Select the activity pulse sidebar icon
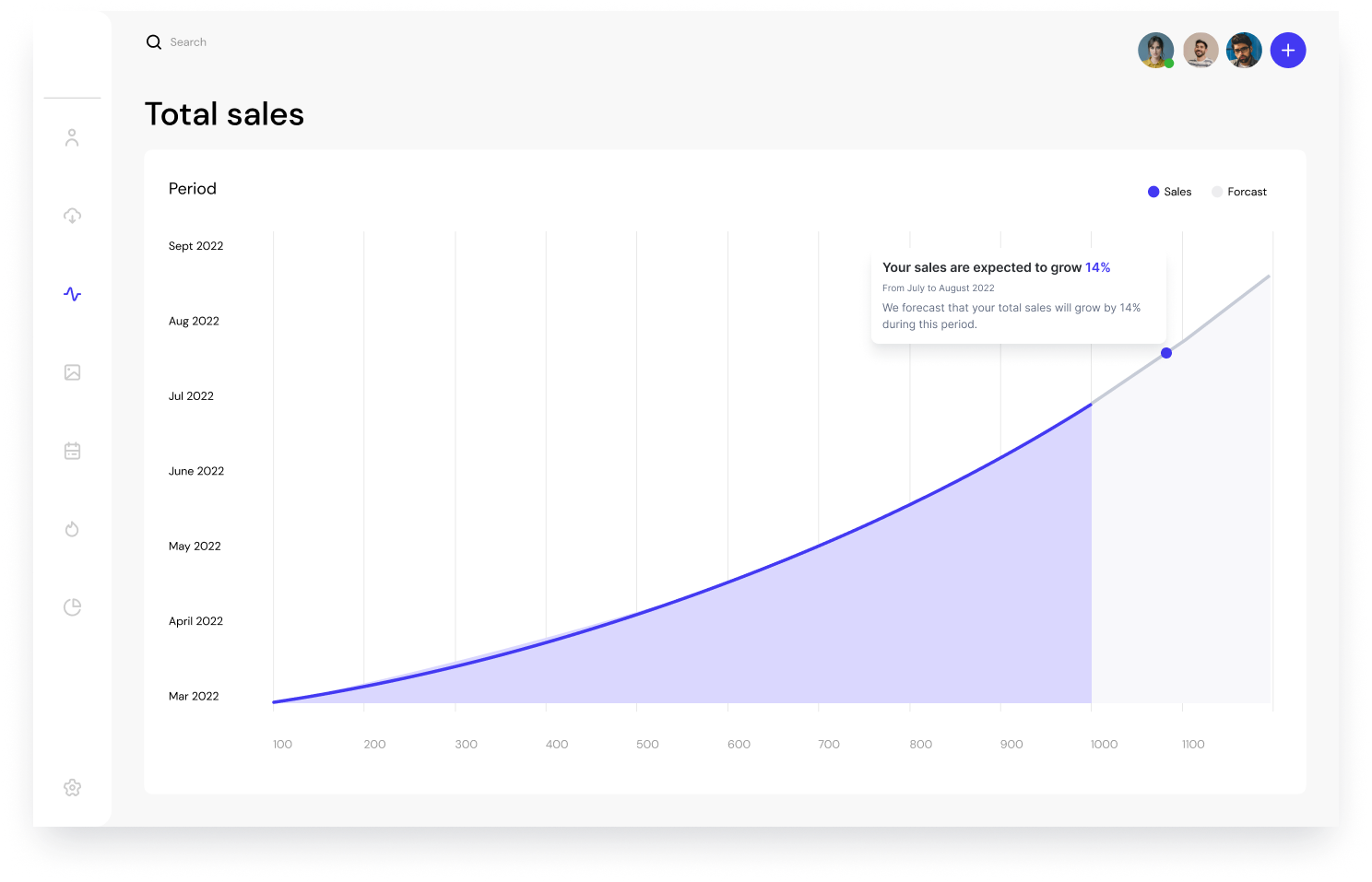Image resolution: width=1372 pixels, height=882 pixels. click(72, 294)
